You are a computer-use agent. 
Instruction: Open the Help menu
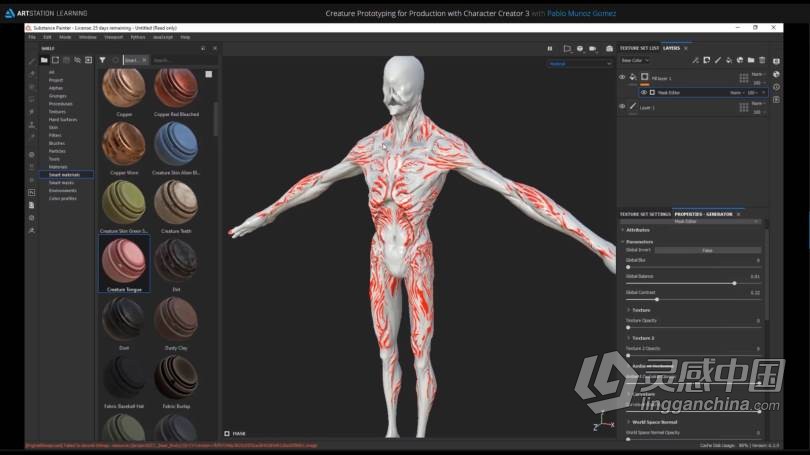[185, 37]
